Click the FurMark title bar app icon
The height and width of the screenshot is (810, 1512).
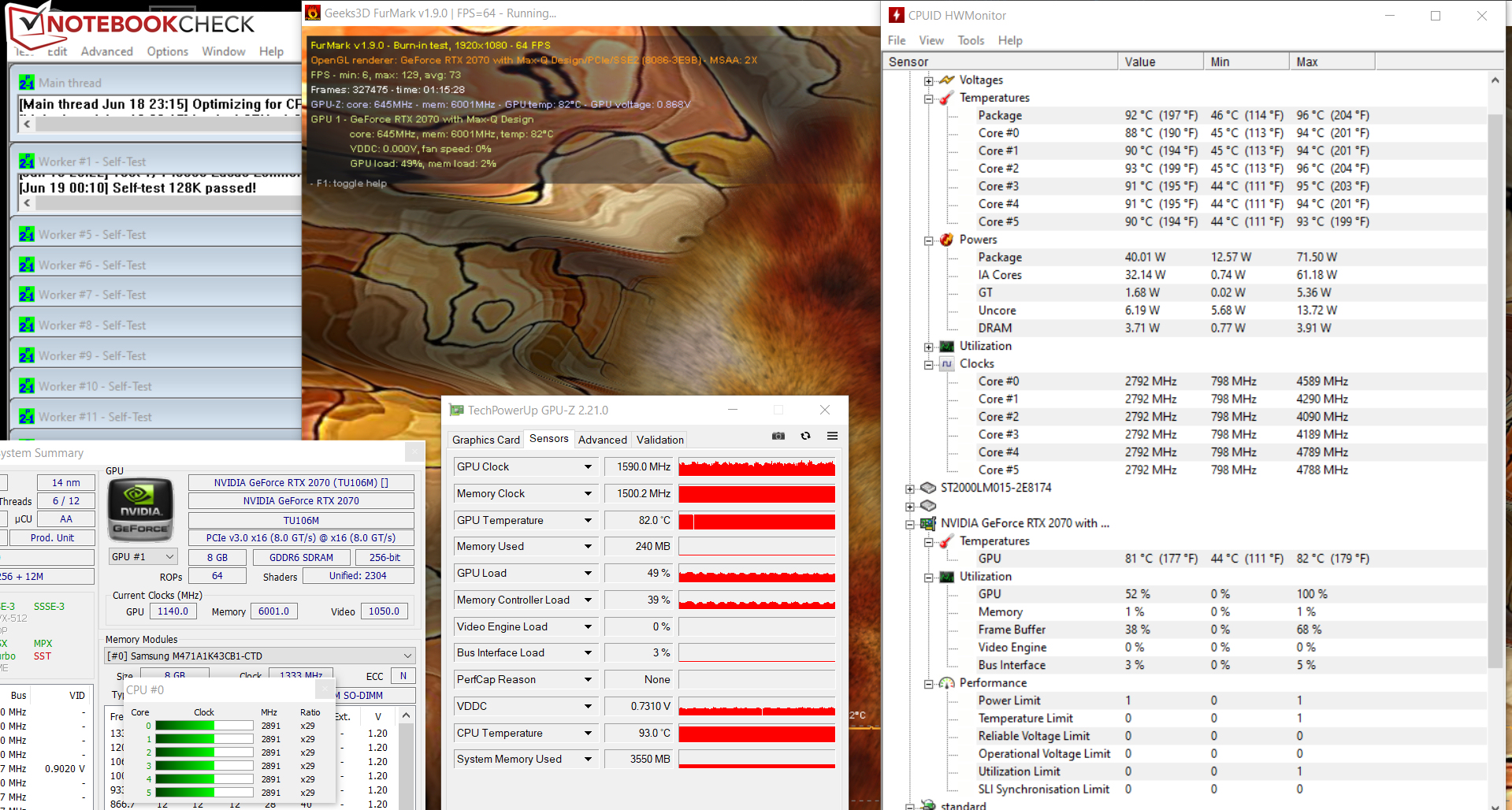313,13
